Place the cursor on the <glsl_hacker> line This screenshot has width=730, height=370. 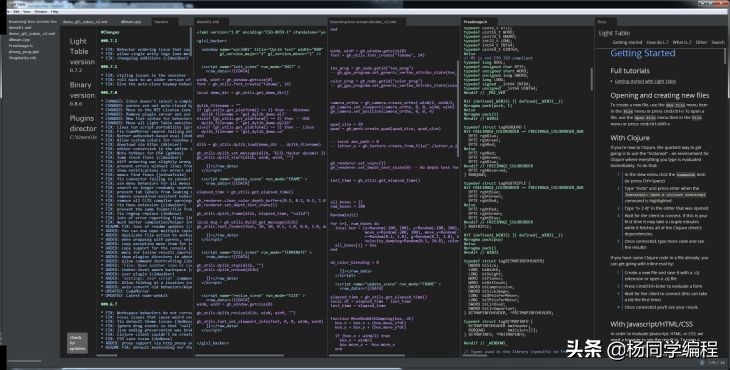coord(213,41)
